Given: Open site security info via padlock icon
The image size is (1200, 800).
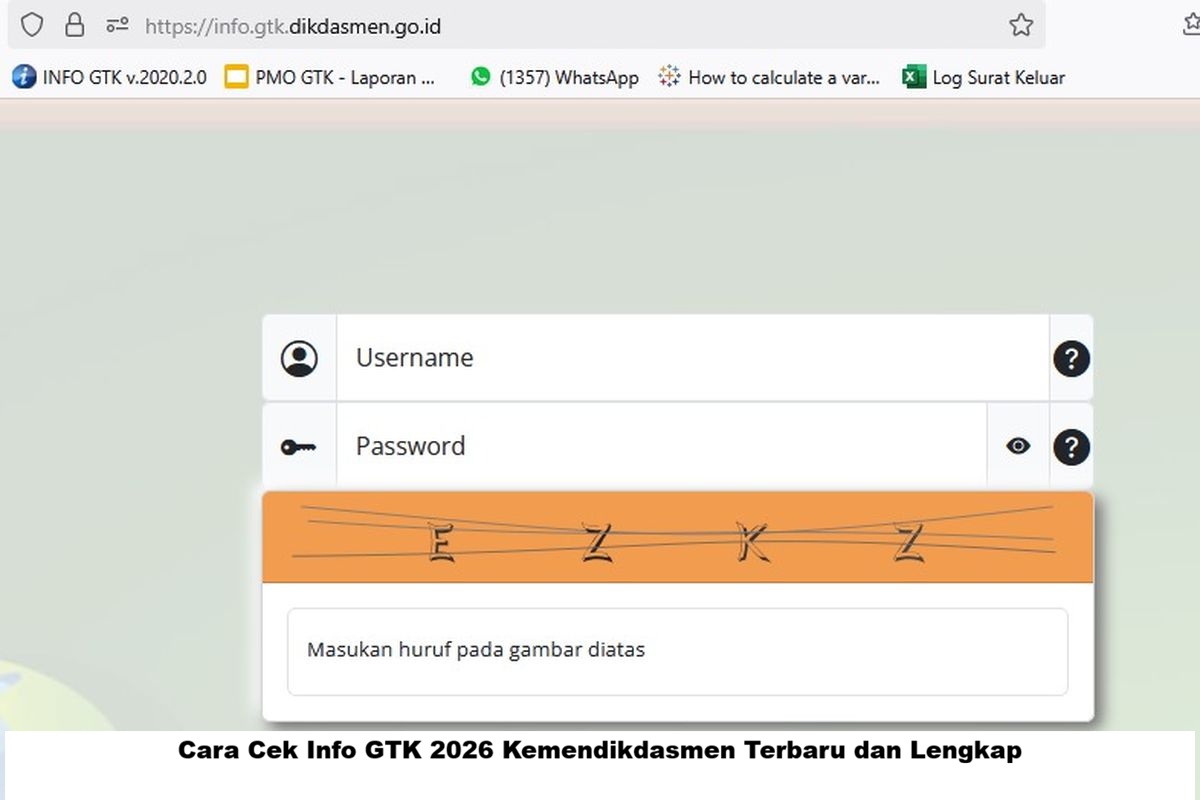Looking at the screenshot, I should pyautogui.click(x=75, y=25).
